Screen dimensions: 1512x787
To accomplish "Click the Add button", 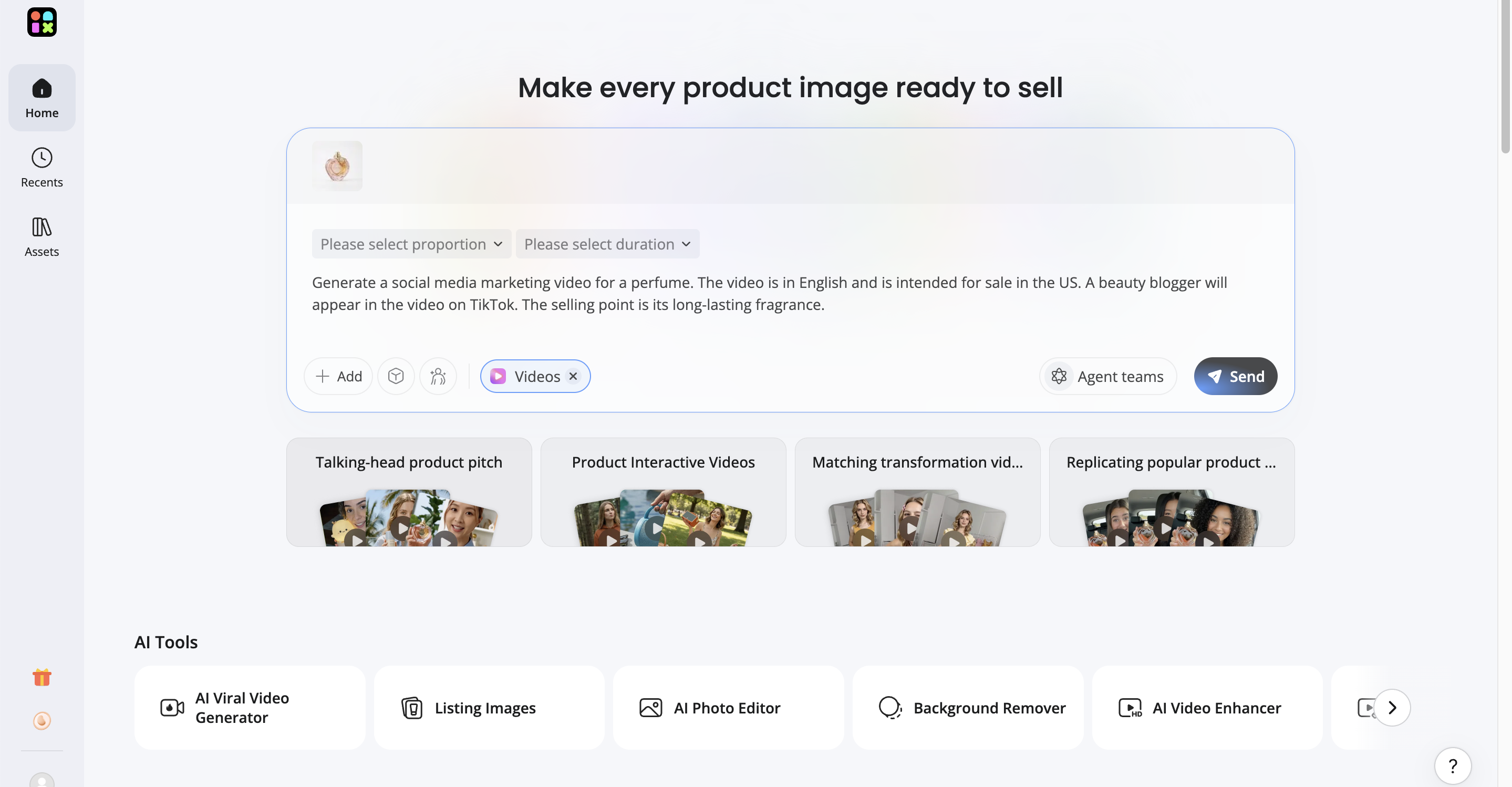I will [x=338, y=376].
